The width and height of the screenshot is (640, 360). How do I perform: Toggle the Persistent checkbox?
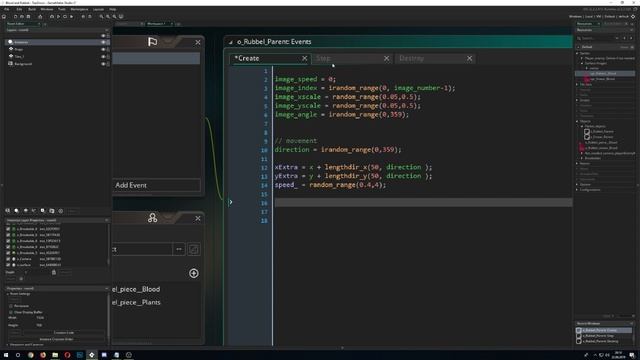11,306
